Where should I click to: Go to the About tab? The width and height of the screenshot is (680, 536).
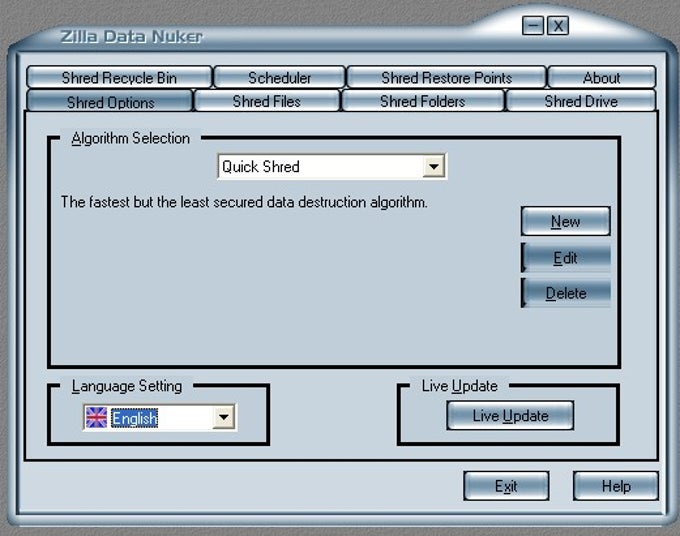(602, 78)
